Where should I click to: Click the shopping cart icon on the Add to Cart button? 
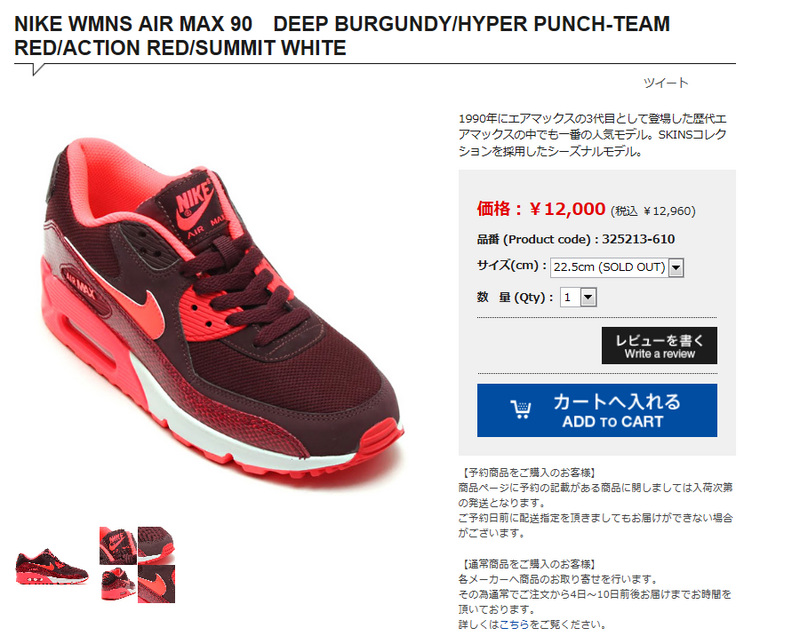[521, 410]
